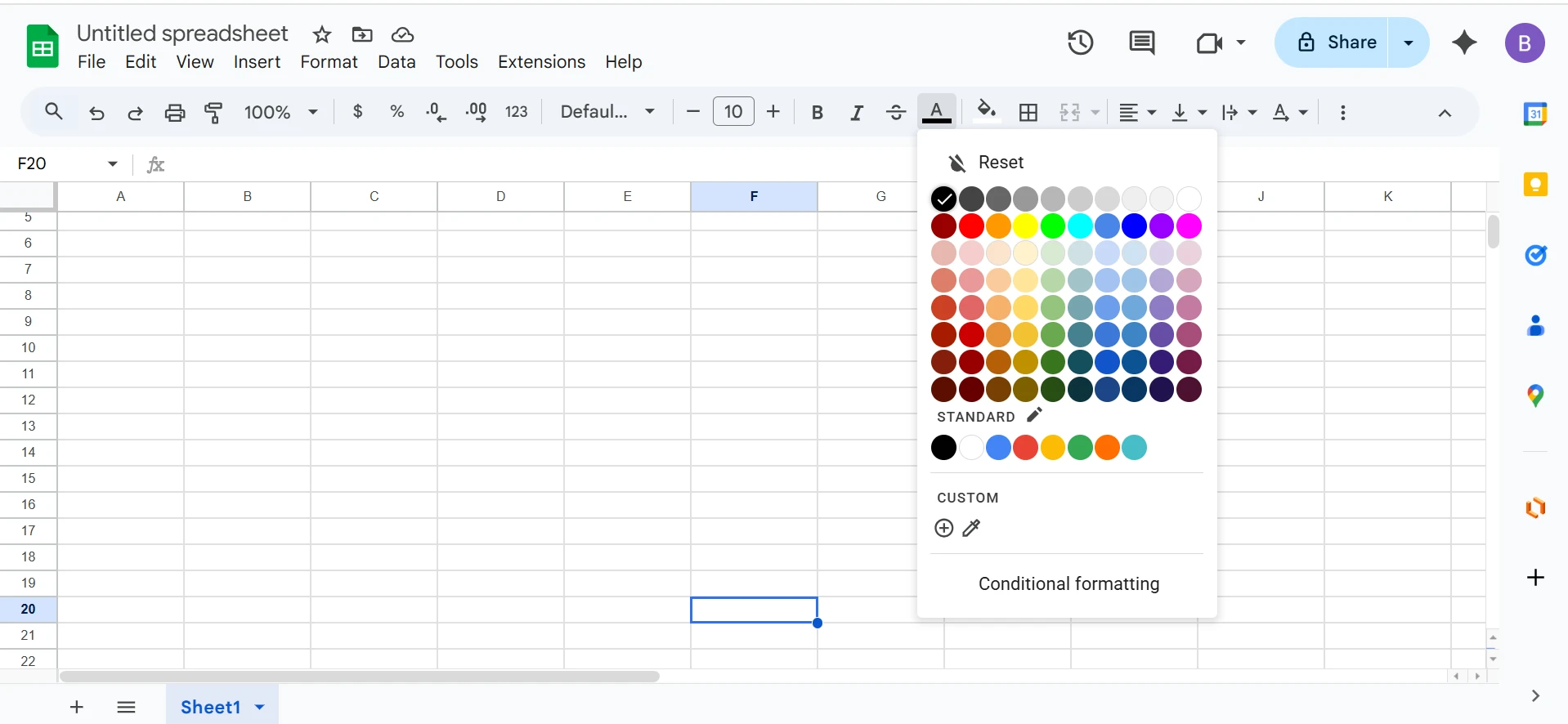Click the merge cells icon
The image size is (1568, 724).
pyautogui.click(x=1070, y=112)
